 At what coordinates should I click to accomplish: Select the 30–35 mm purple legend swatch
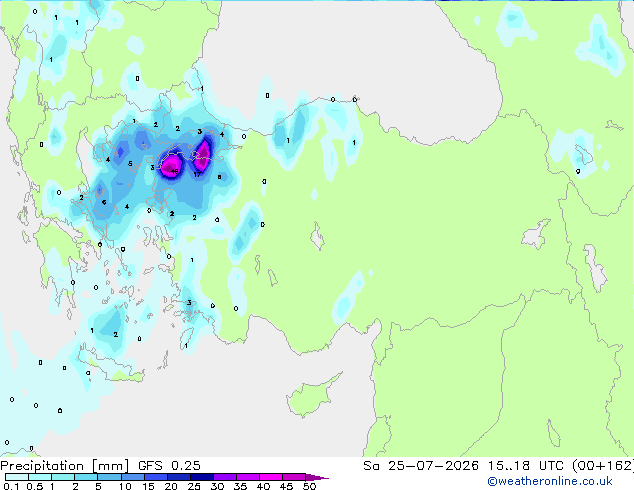(x=224, y=477)
